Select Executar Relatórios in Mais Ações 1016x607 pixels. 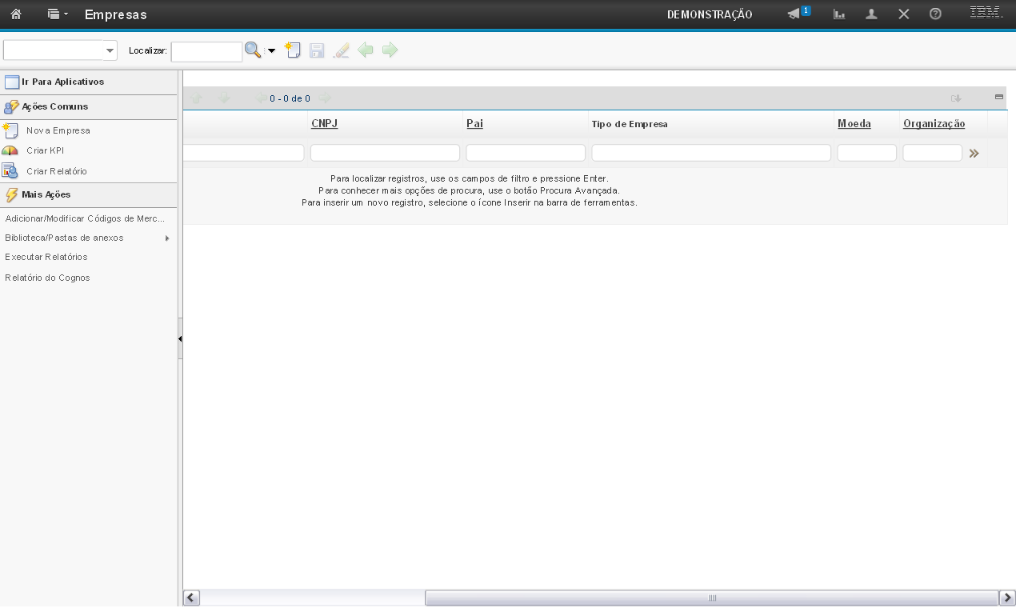click(x=46, y=257)
